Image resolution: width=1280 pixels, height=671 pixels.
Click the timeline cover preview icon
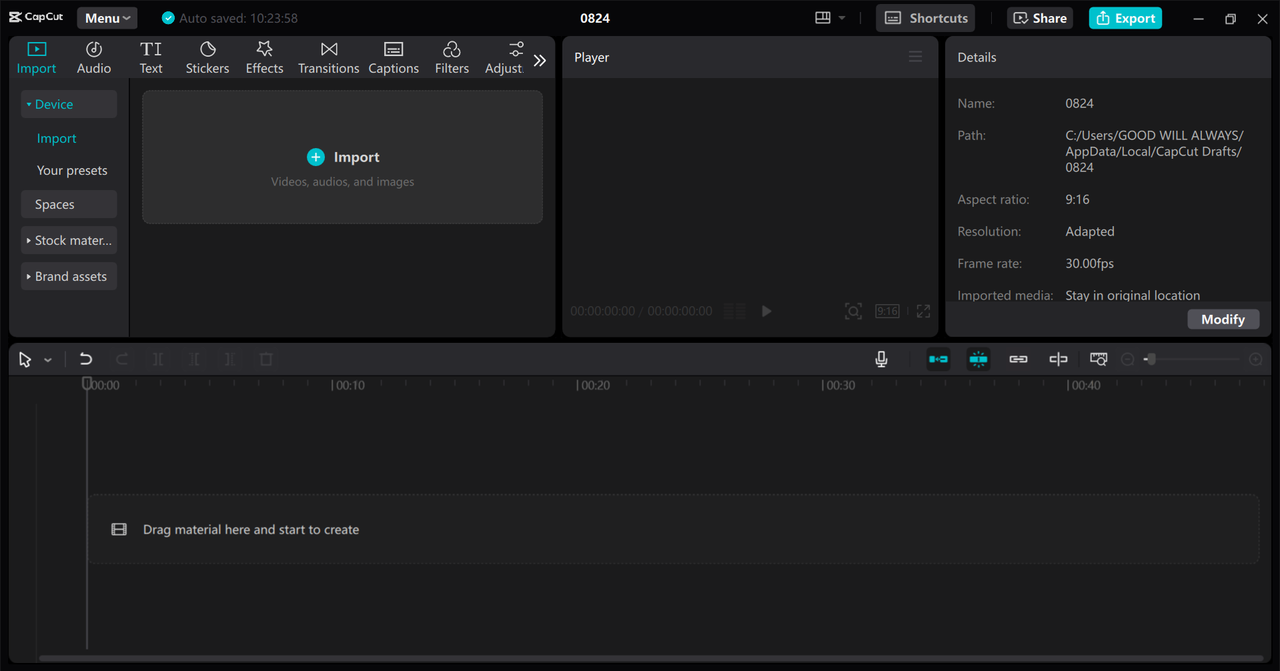[1098, 359]
